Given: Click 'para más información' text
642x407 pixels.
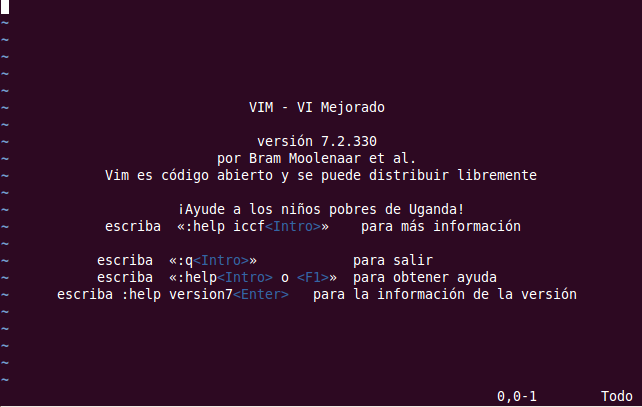Looking at the screenshot, I should (x=441, y=226).
